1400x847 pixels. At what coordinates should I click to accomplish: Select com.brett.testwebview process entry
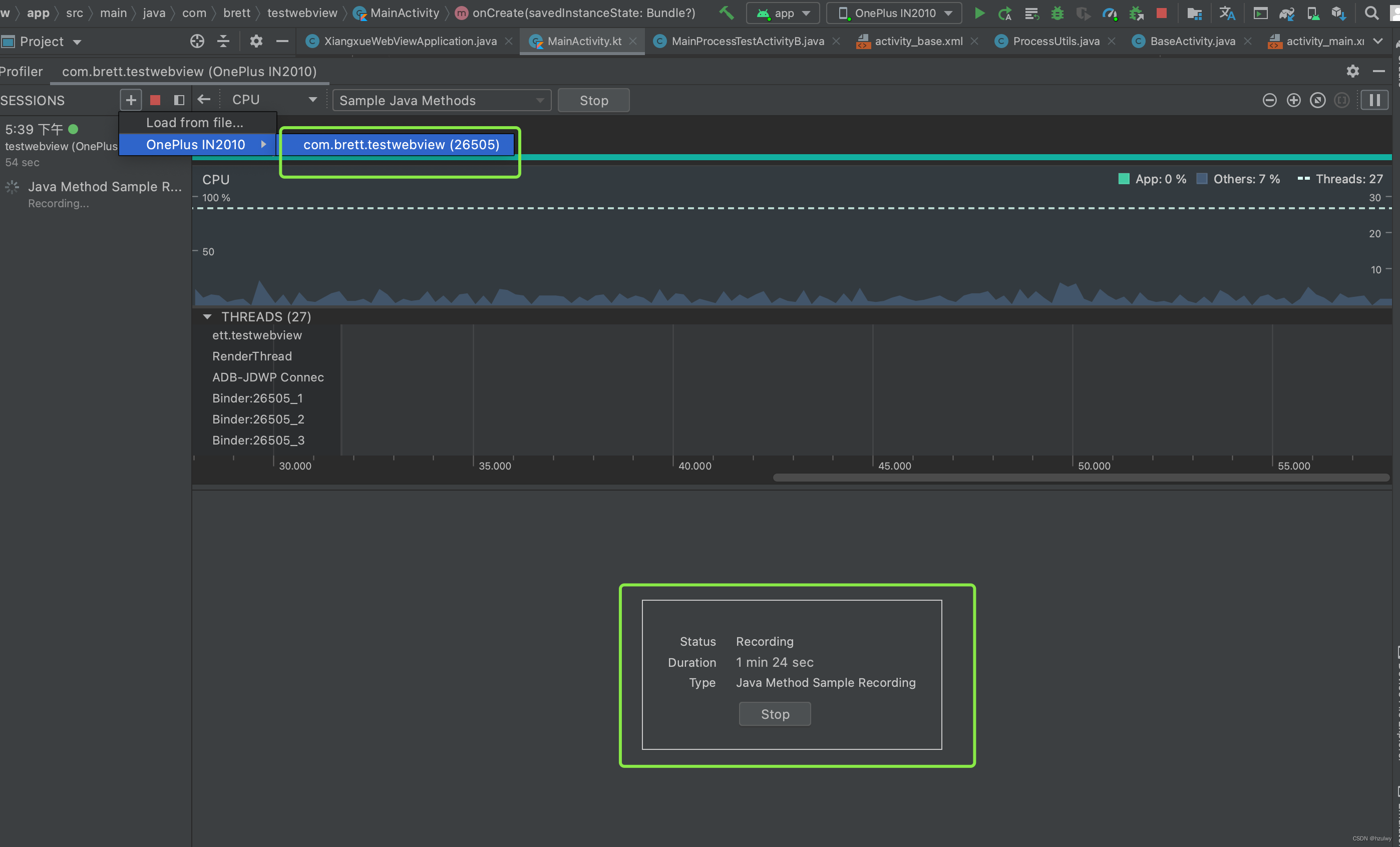[x=401, y=144]
